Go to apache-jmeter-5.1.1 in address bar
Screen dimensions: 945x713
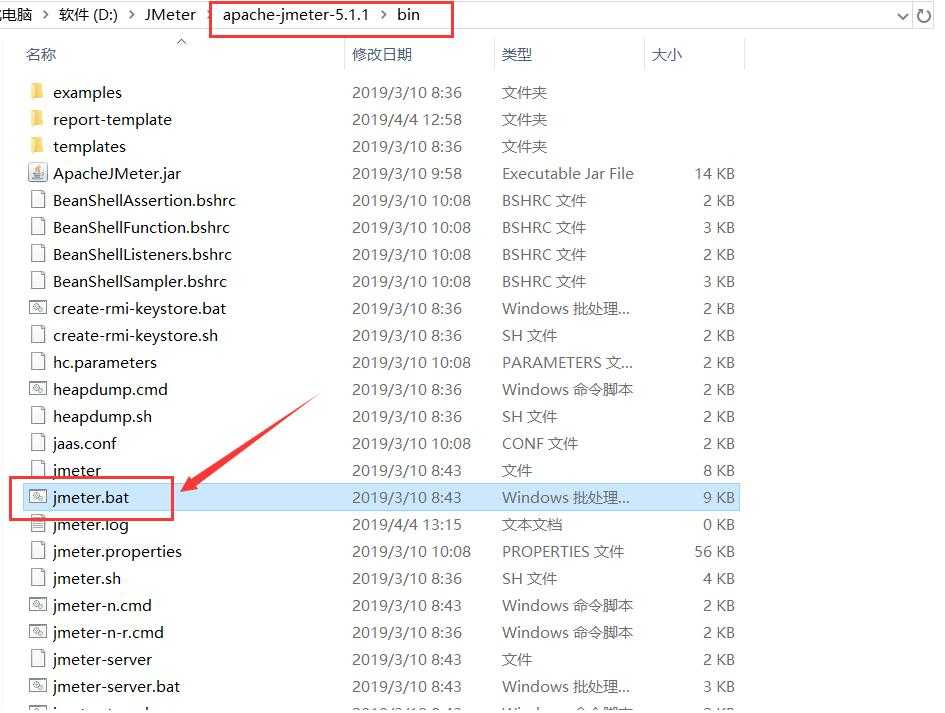click(x=296, y=15)
